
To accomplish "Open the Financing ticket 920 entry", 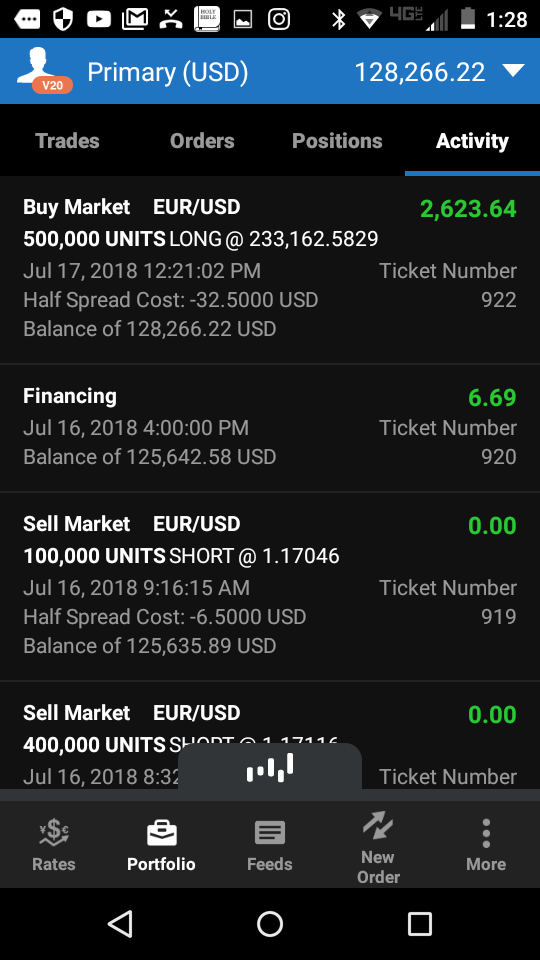I will point(270,428).
